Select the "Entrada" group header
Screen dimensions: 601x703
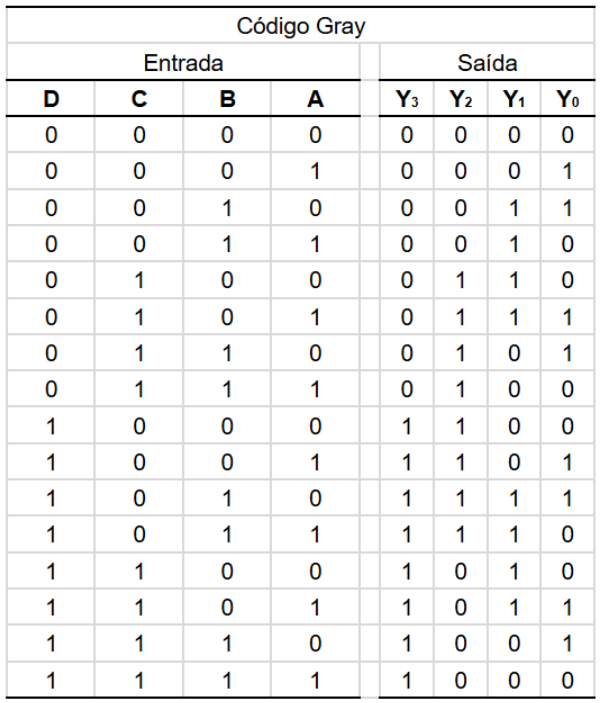183,63
